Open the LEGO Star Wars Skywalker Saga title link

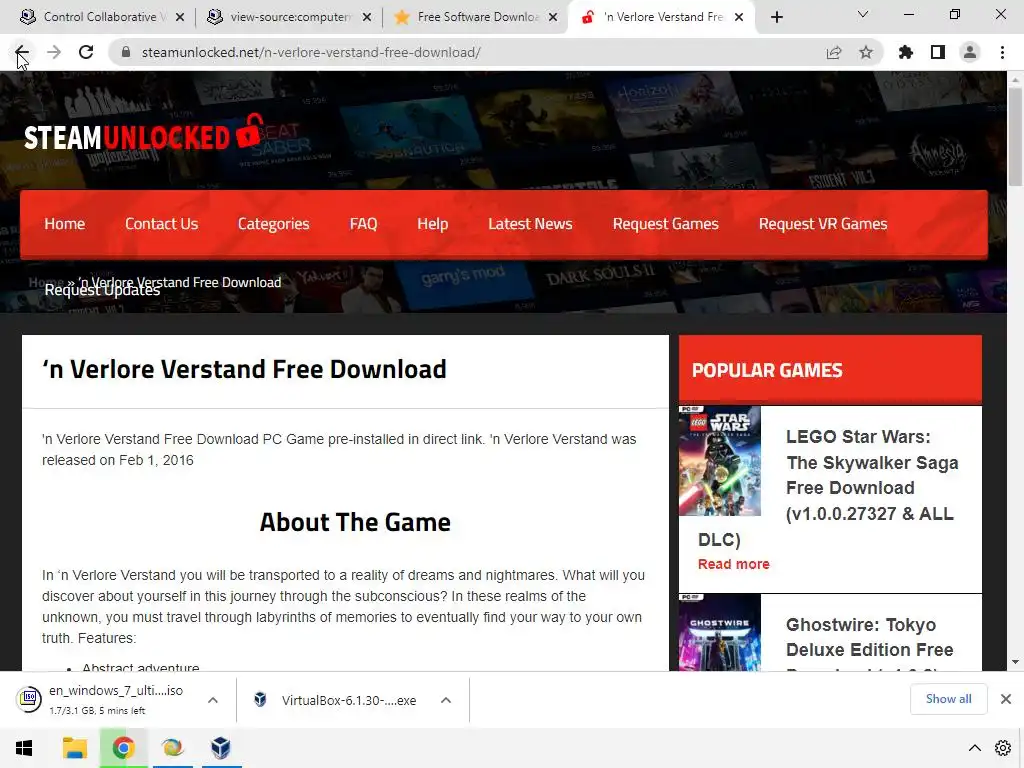coord(872,475)
